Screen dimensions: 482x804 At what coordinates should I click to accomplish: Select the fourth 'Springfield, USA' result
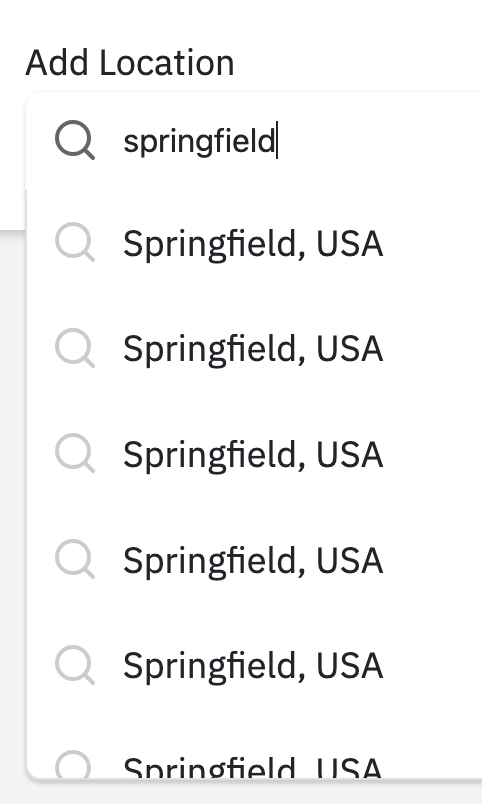point(253,560)
